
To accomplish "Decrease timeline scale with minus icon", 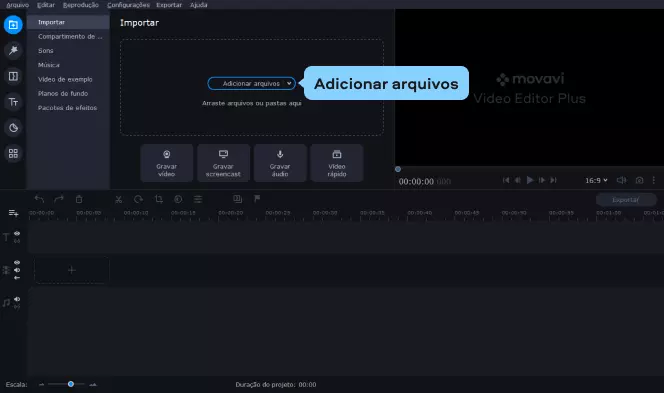I will pos(42,385).
